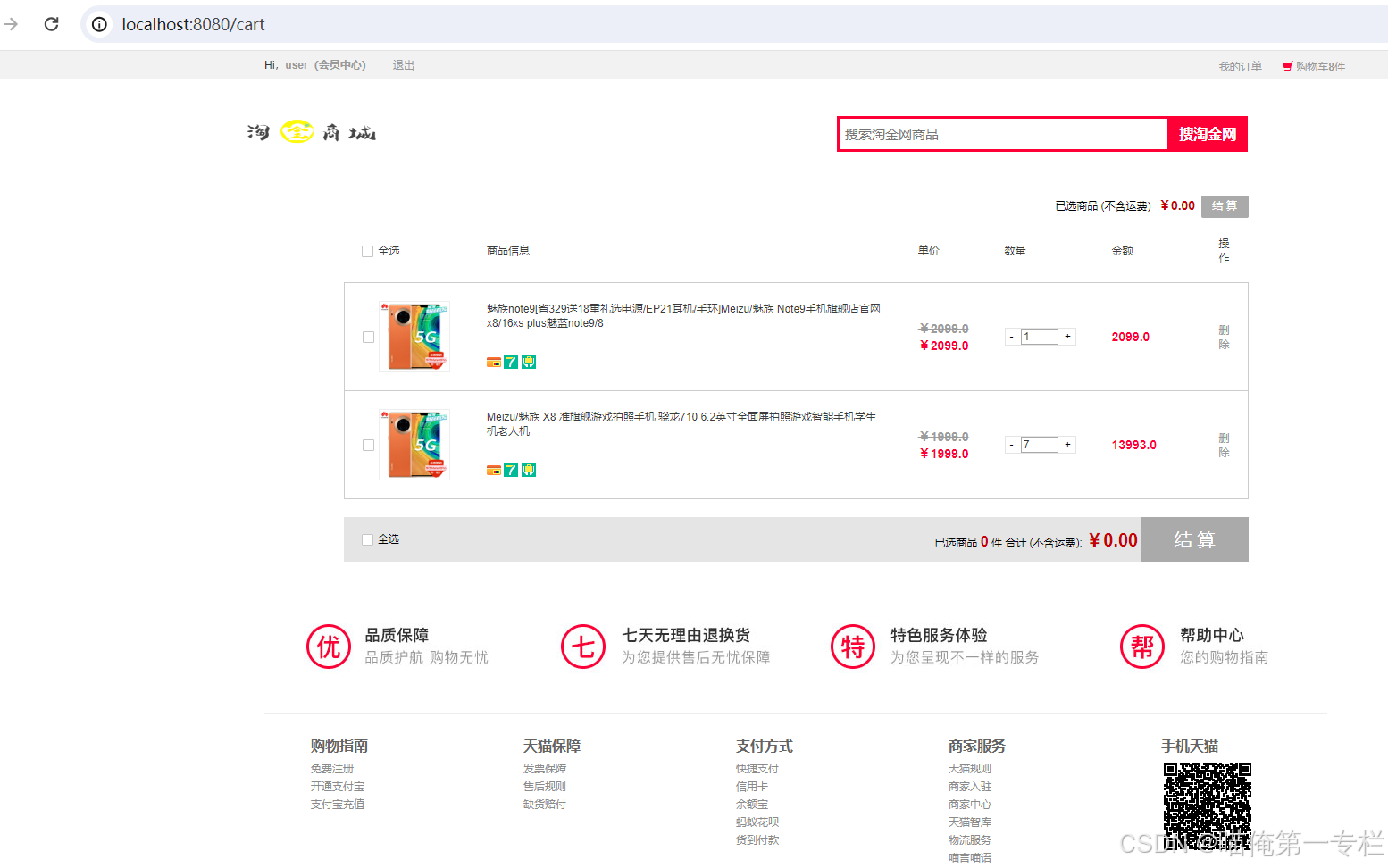
Task: Reload the page with browser refresh icon
Action: (x=52, y=24)
